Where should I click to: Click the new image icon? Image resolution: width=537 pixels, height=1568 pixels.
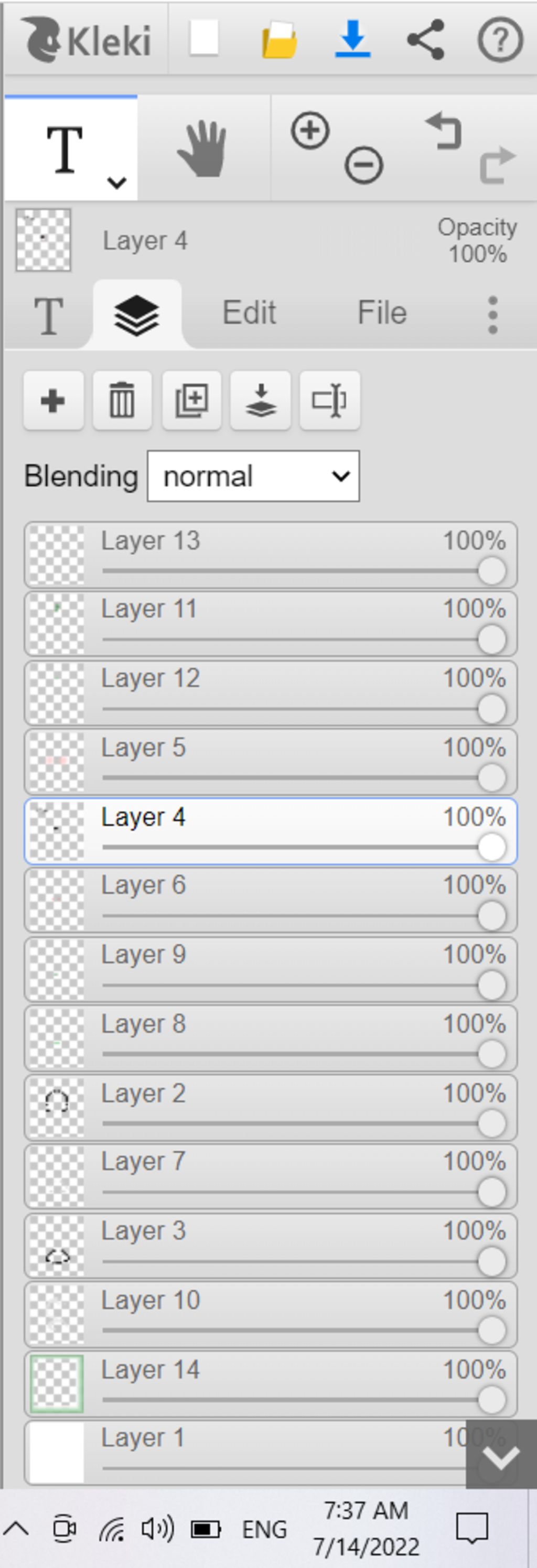pyautogui.click(x=203, y=38)
